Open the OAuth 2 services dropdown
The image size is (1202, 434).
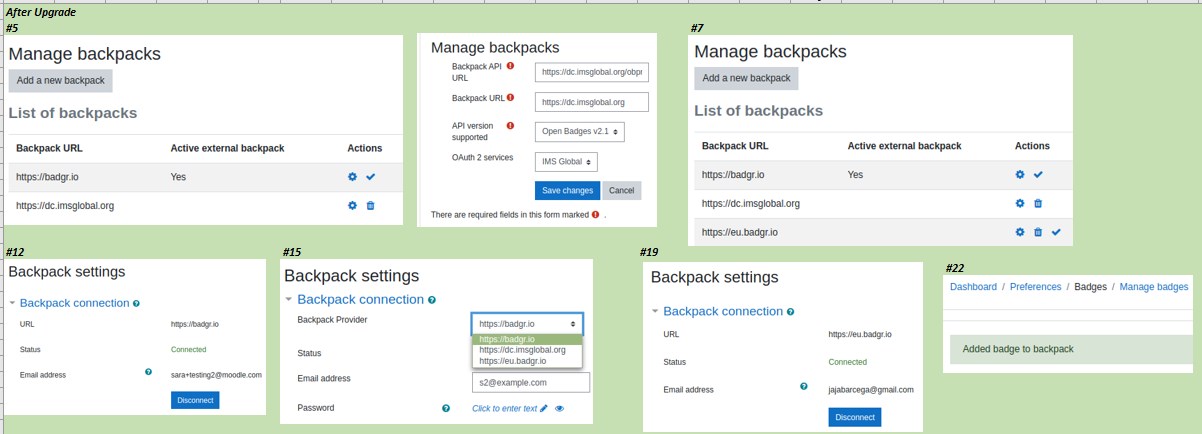pyautogui.click(x=567, y=161)
